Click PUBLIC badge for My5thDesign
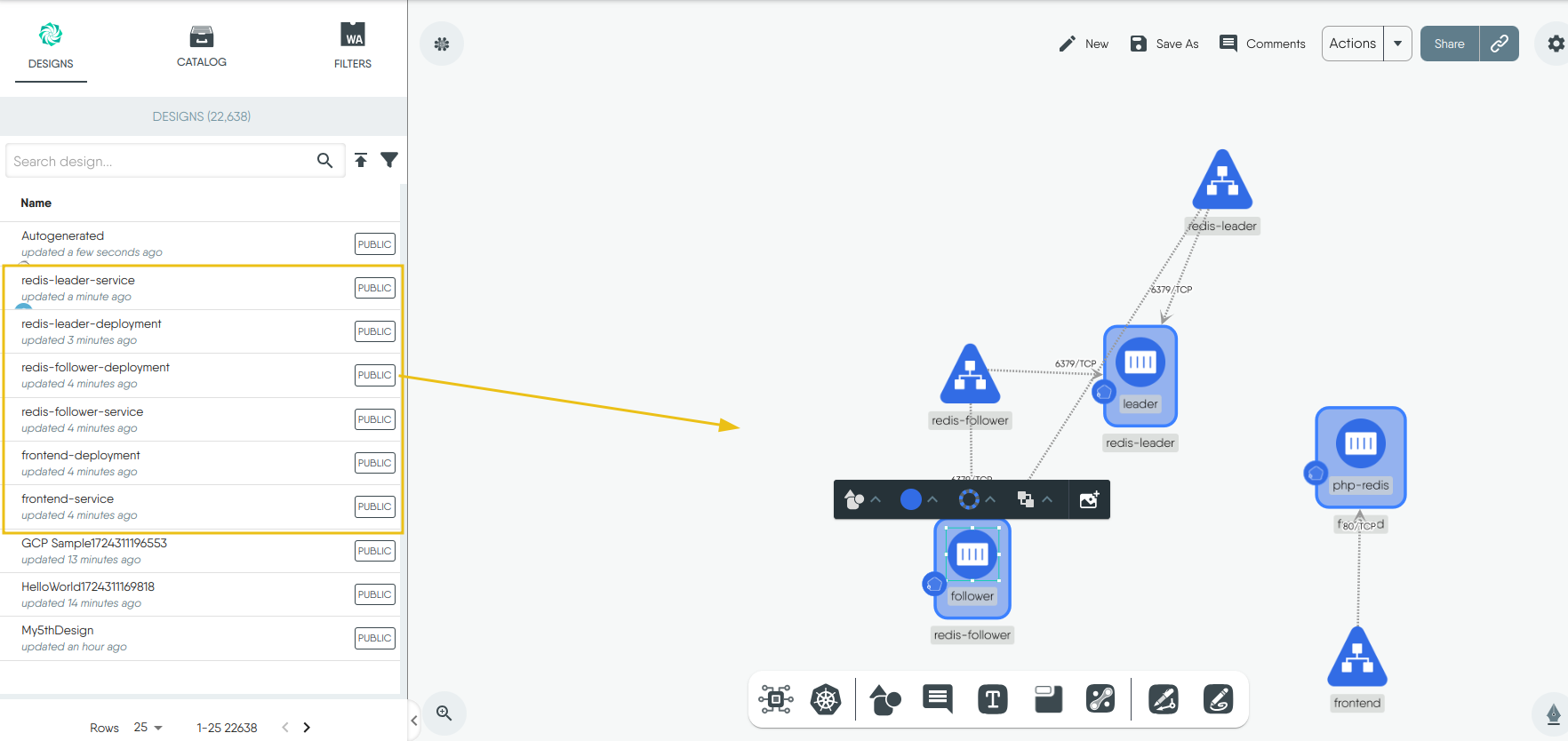Viewport: 1568px width, 741px height. [x=375, y=638]
